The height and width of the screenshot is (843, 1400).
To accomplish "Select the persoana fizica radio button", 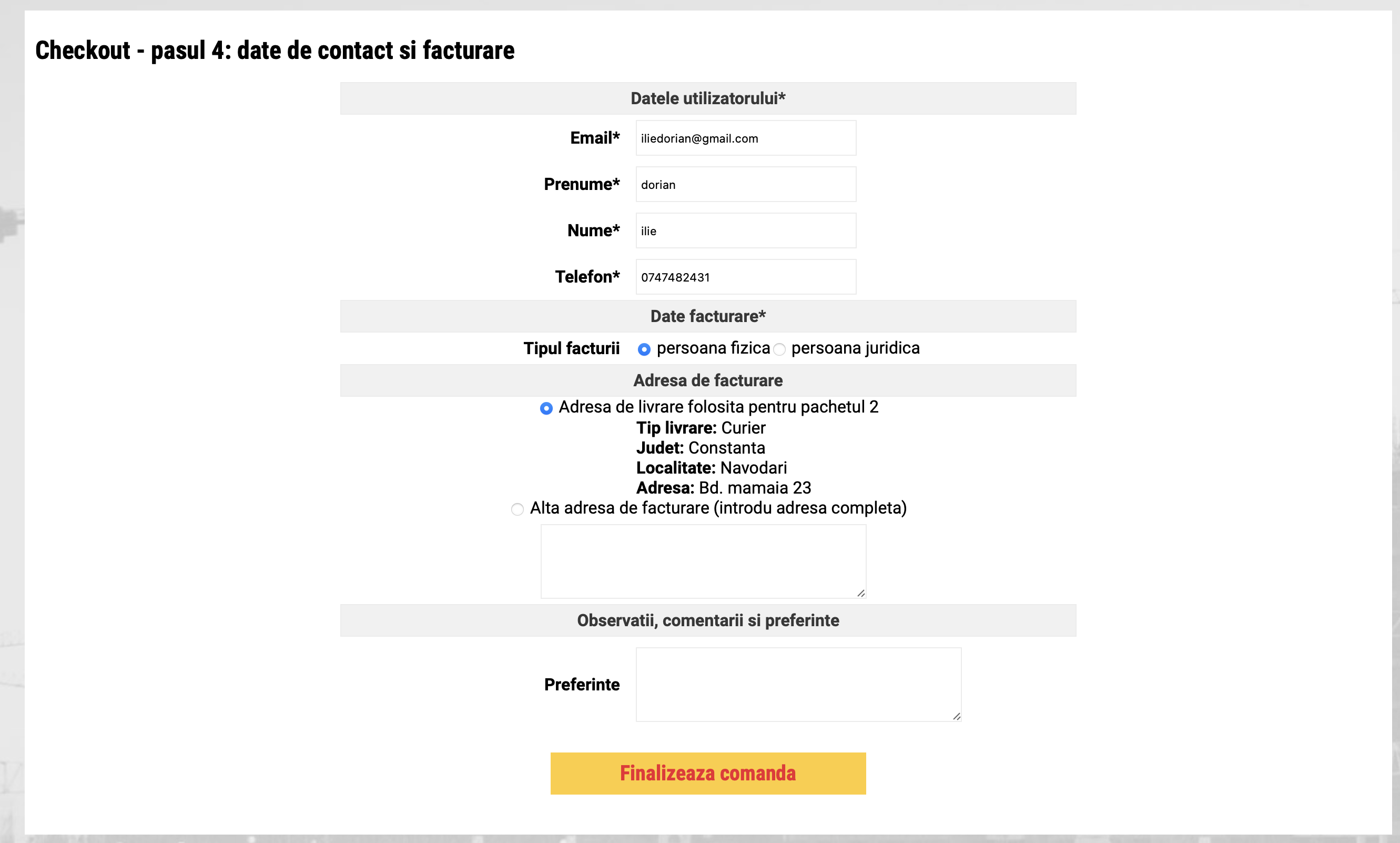I will coord(644,349).
